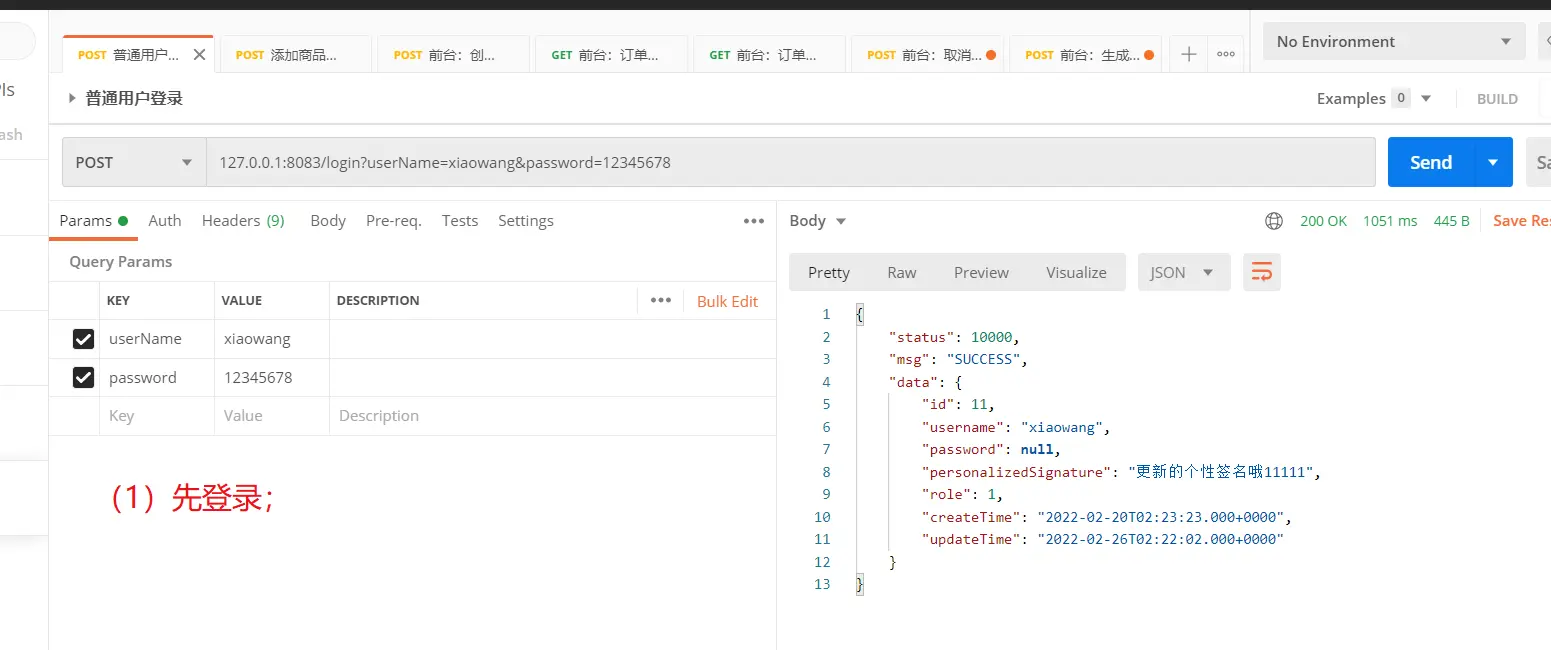Click the Bulk Edit link
This screenshot has height=650, width=1551.
tap(727, 301)
